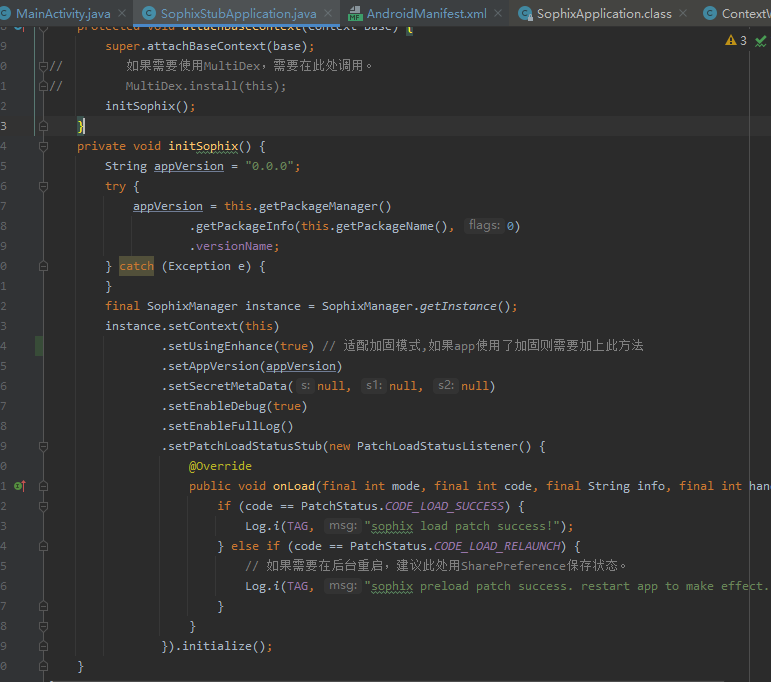Screen dimensions: 771x682
Task: Click fold marker on the catch (Exception e) line
Action: tap(43, 267)
